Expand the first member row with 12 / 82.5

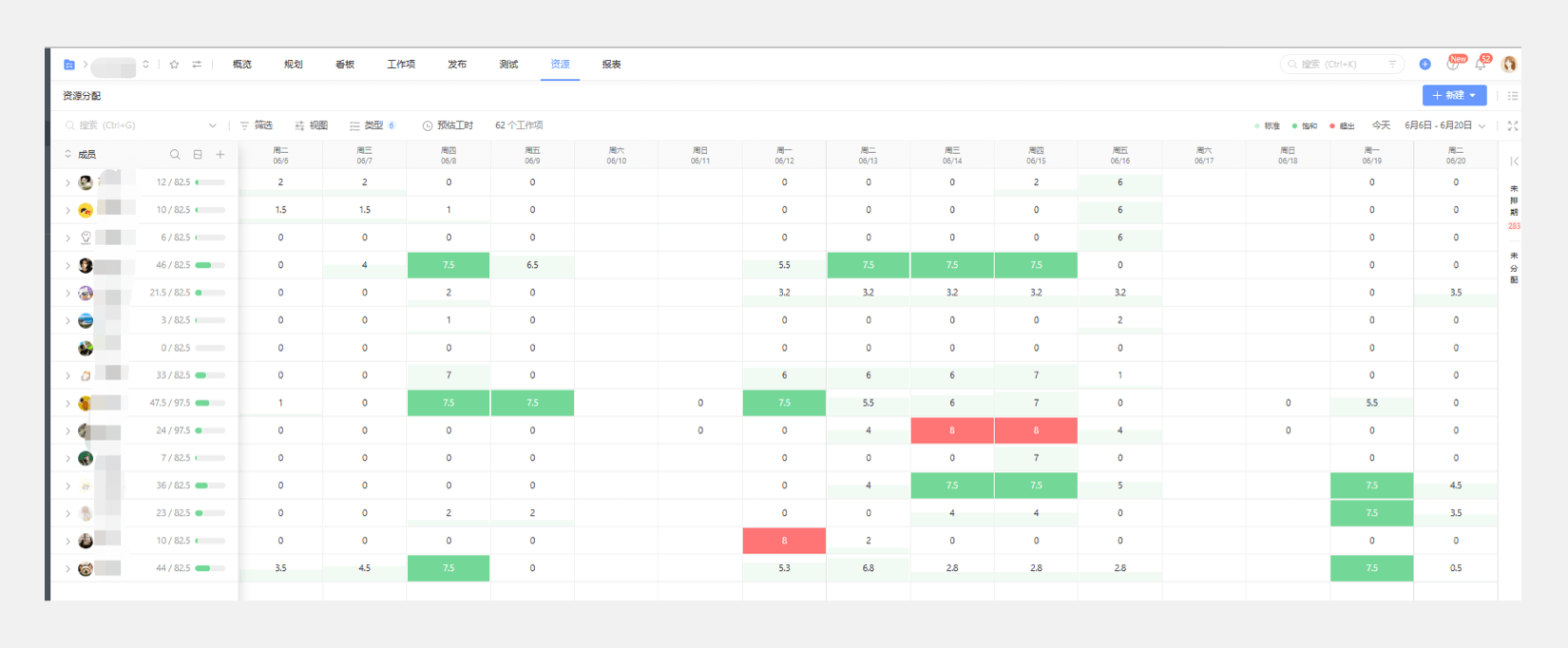67,182
